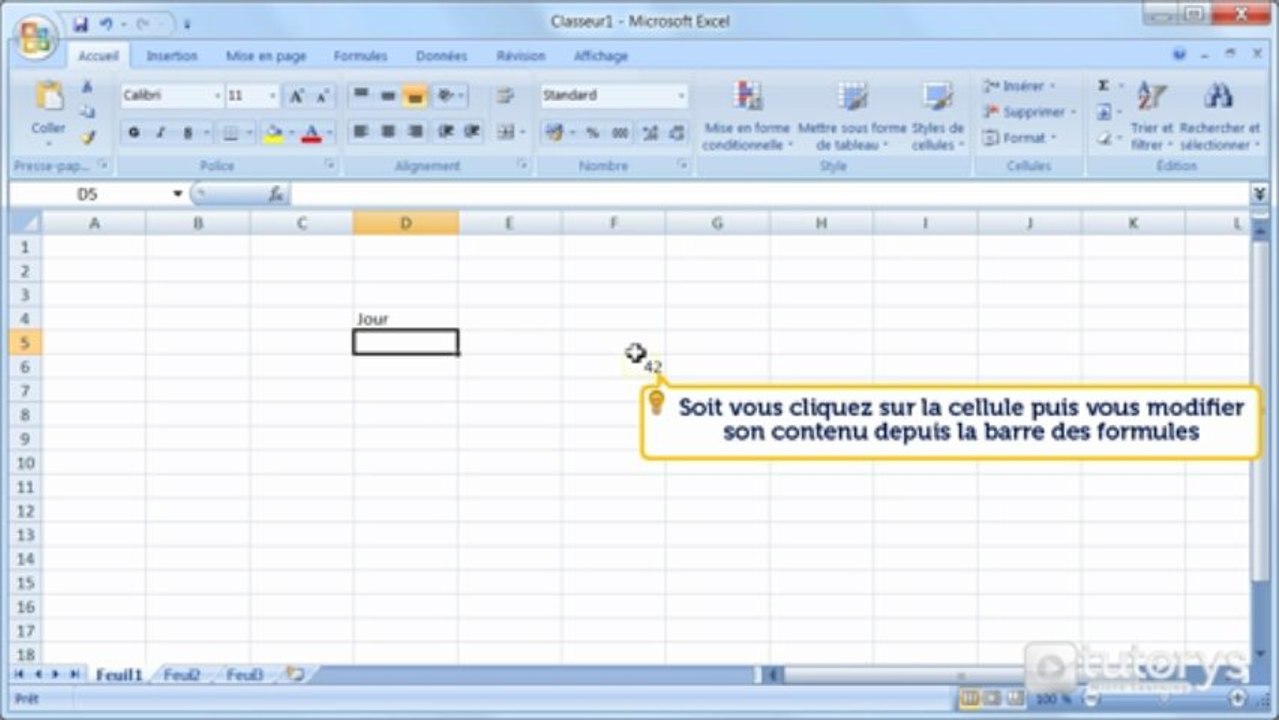Open Mettre sous forme de tableau
Image resolution: width=1279 pixels, height=720 pixels.
[852, 116]
